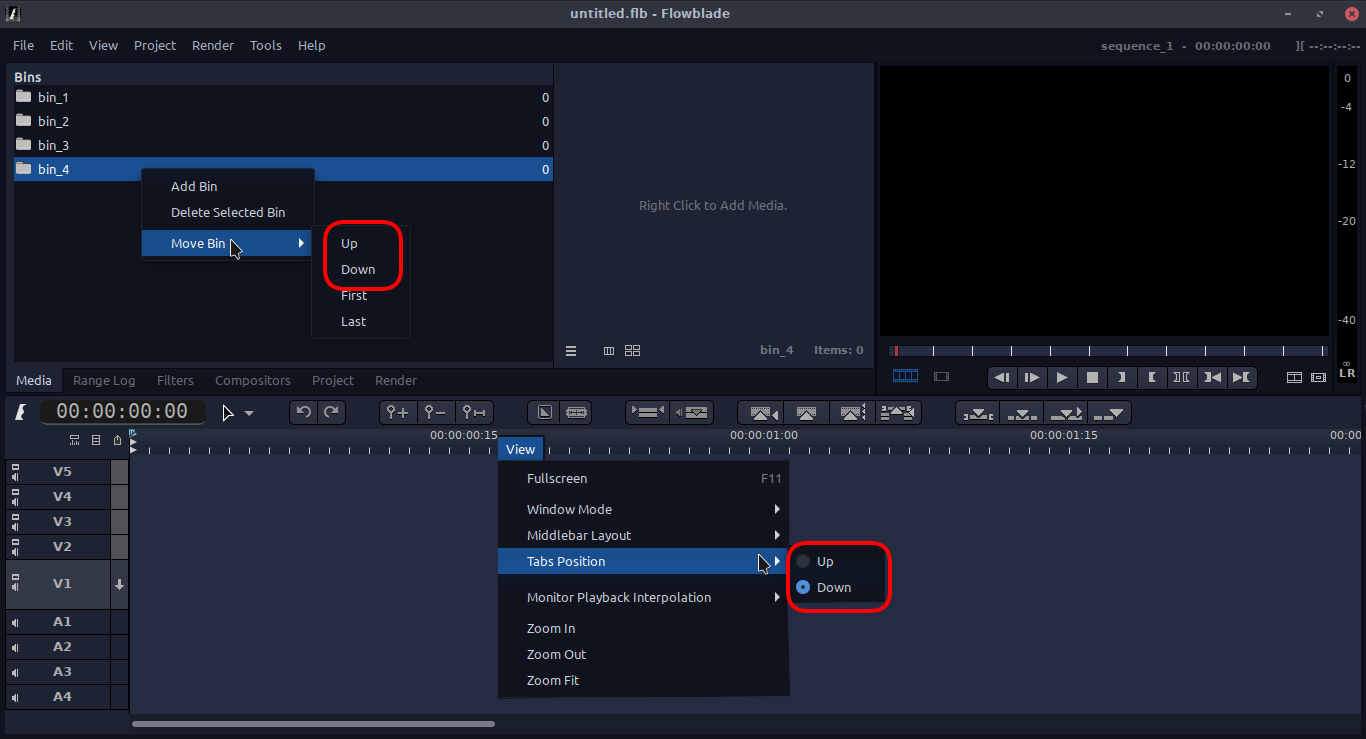Click the overwrite range icon

[978, 412]
